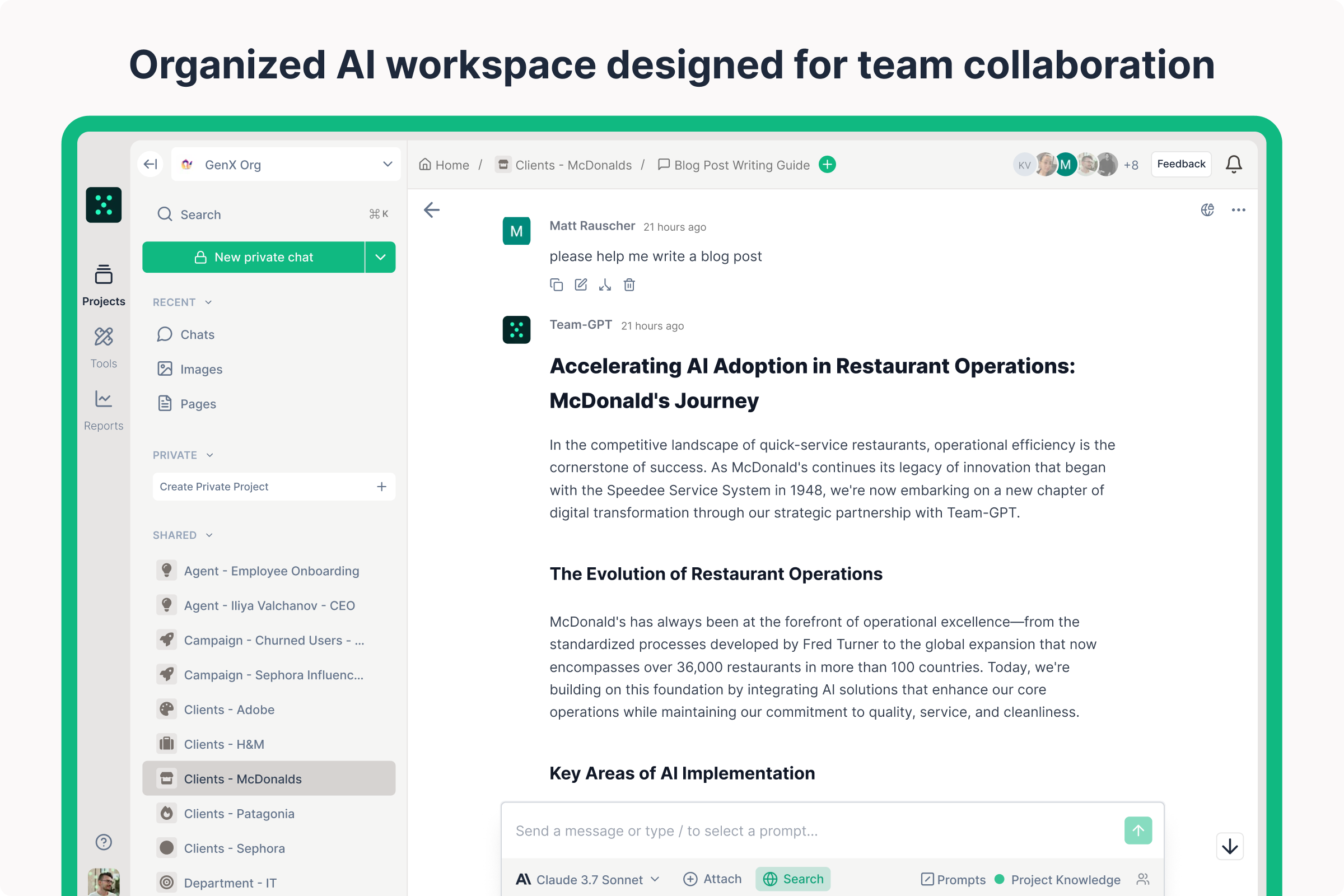Fork the conversation from this message
This screenshot has height=896, width=1344.
[605, 284]
